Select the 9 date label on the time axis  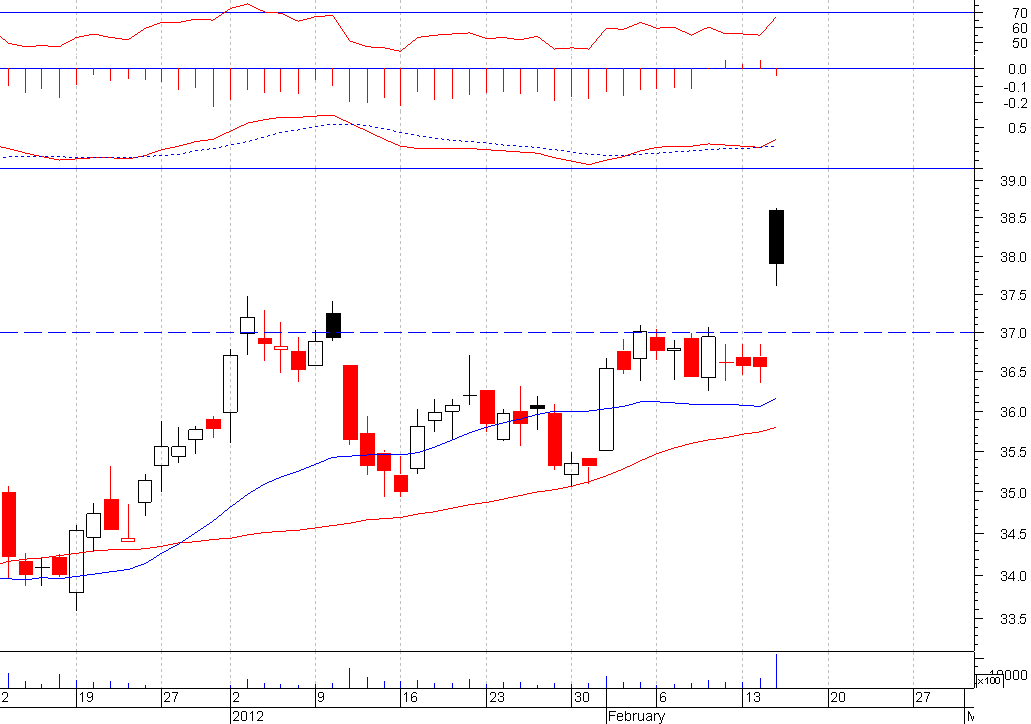pyautogui.click(x=320, y=697)
